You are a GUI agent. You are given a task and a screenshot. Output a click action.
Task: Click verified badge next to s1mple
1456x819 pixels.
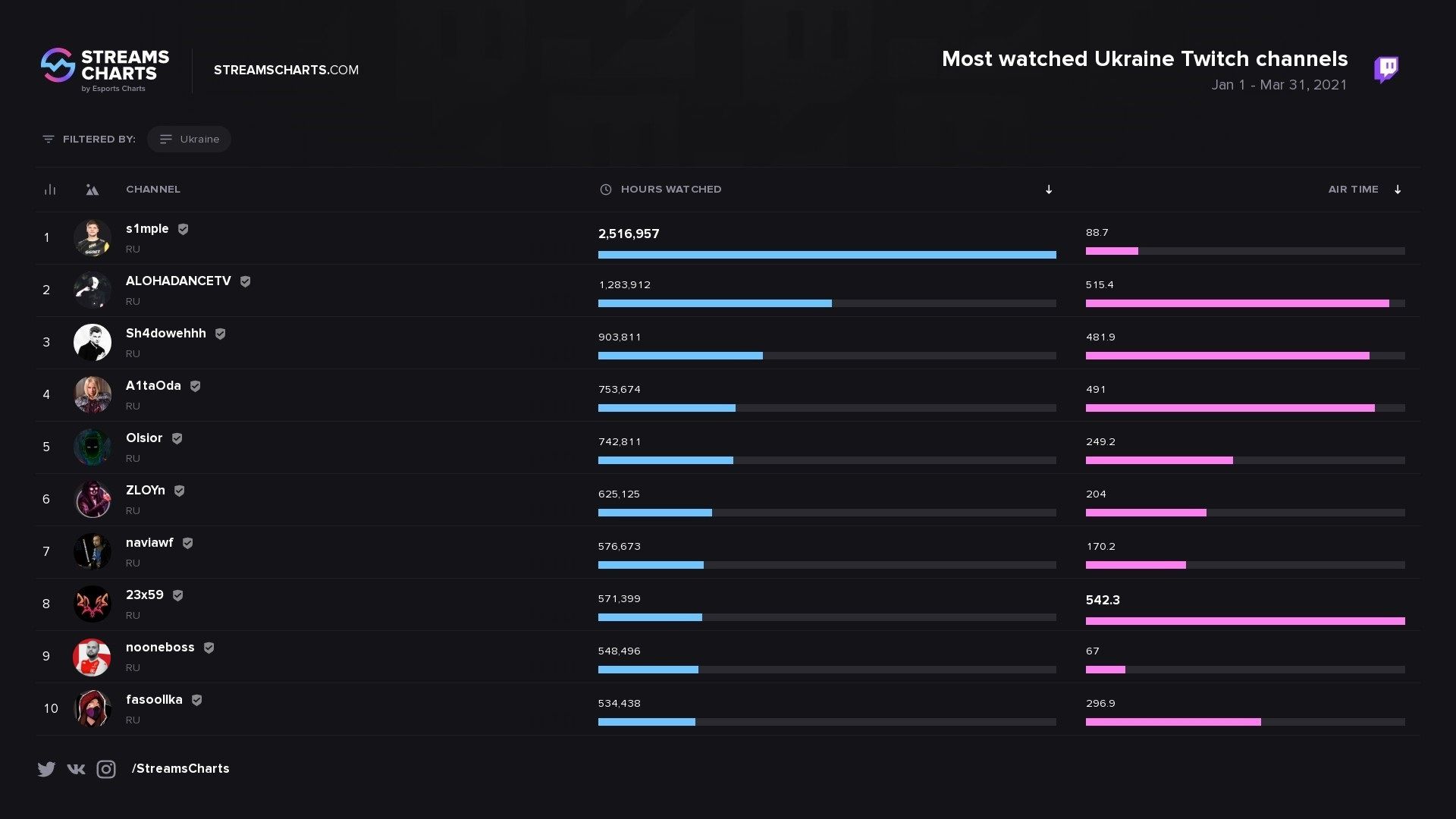pyautogui.click(x=183, y=229)
